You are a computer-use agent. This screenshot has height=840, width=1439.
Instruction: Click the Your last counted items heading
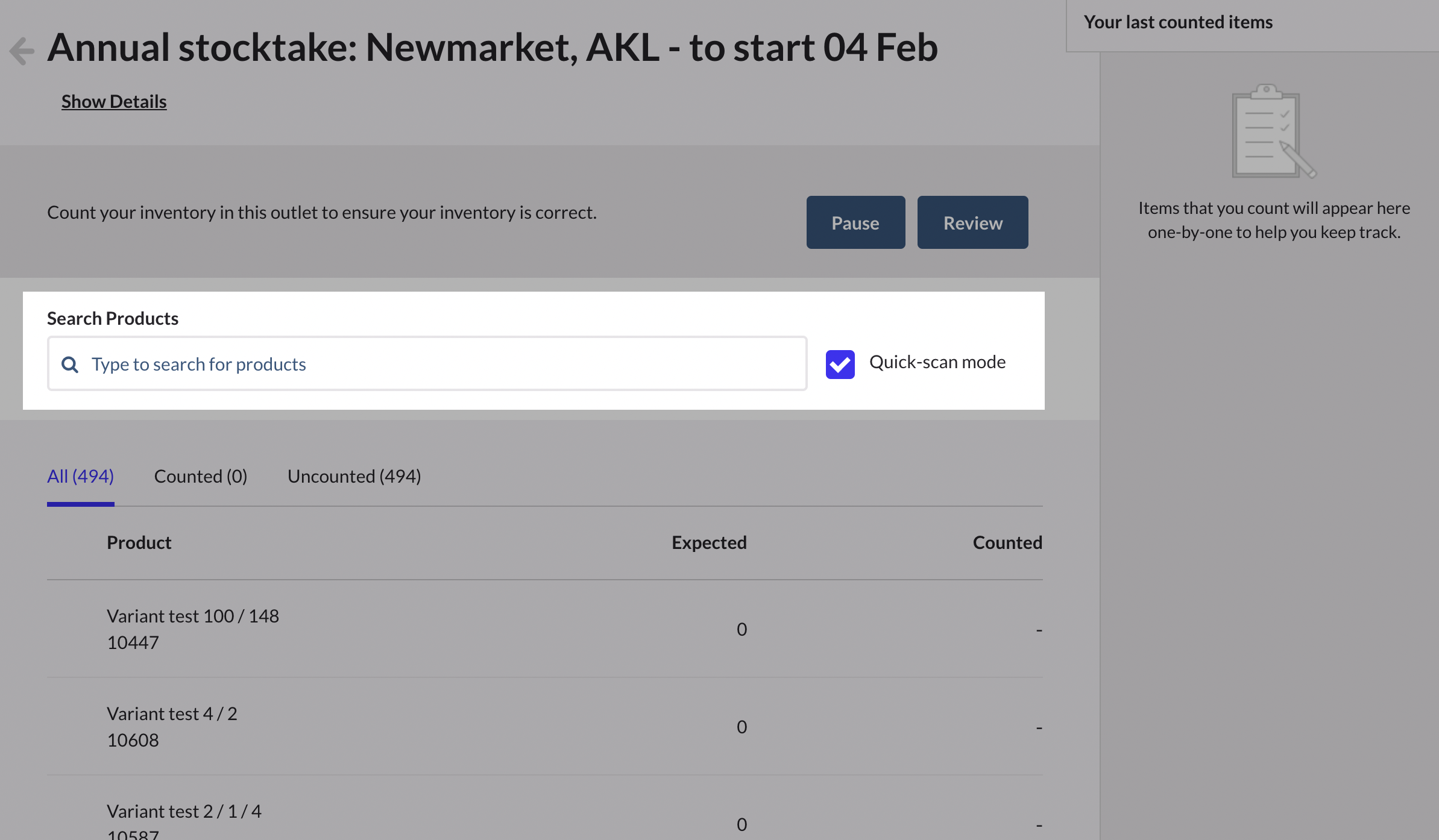point(1178,22)
